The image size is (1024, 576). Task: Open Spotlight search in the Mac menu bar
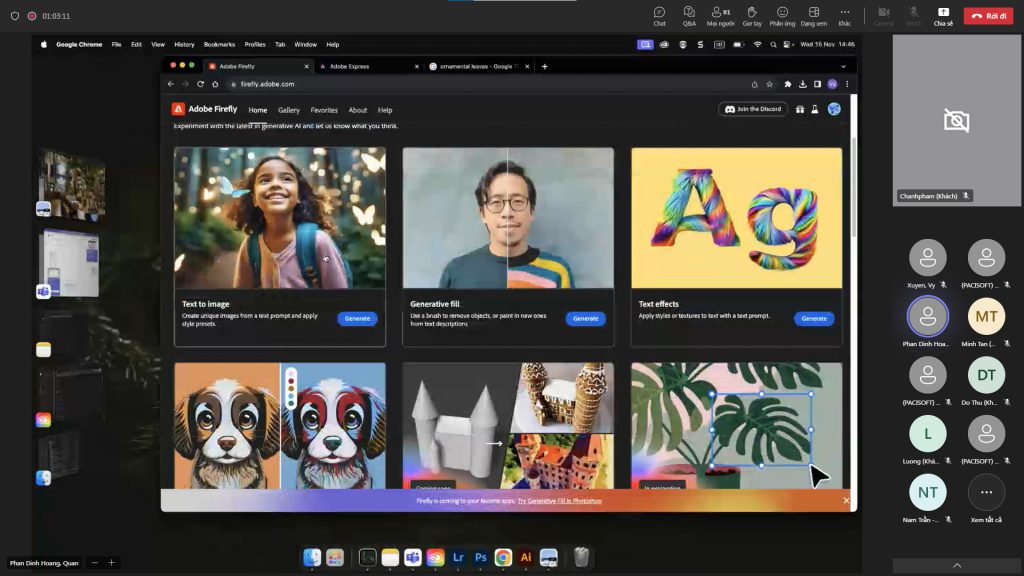pos(773,44)
